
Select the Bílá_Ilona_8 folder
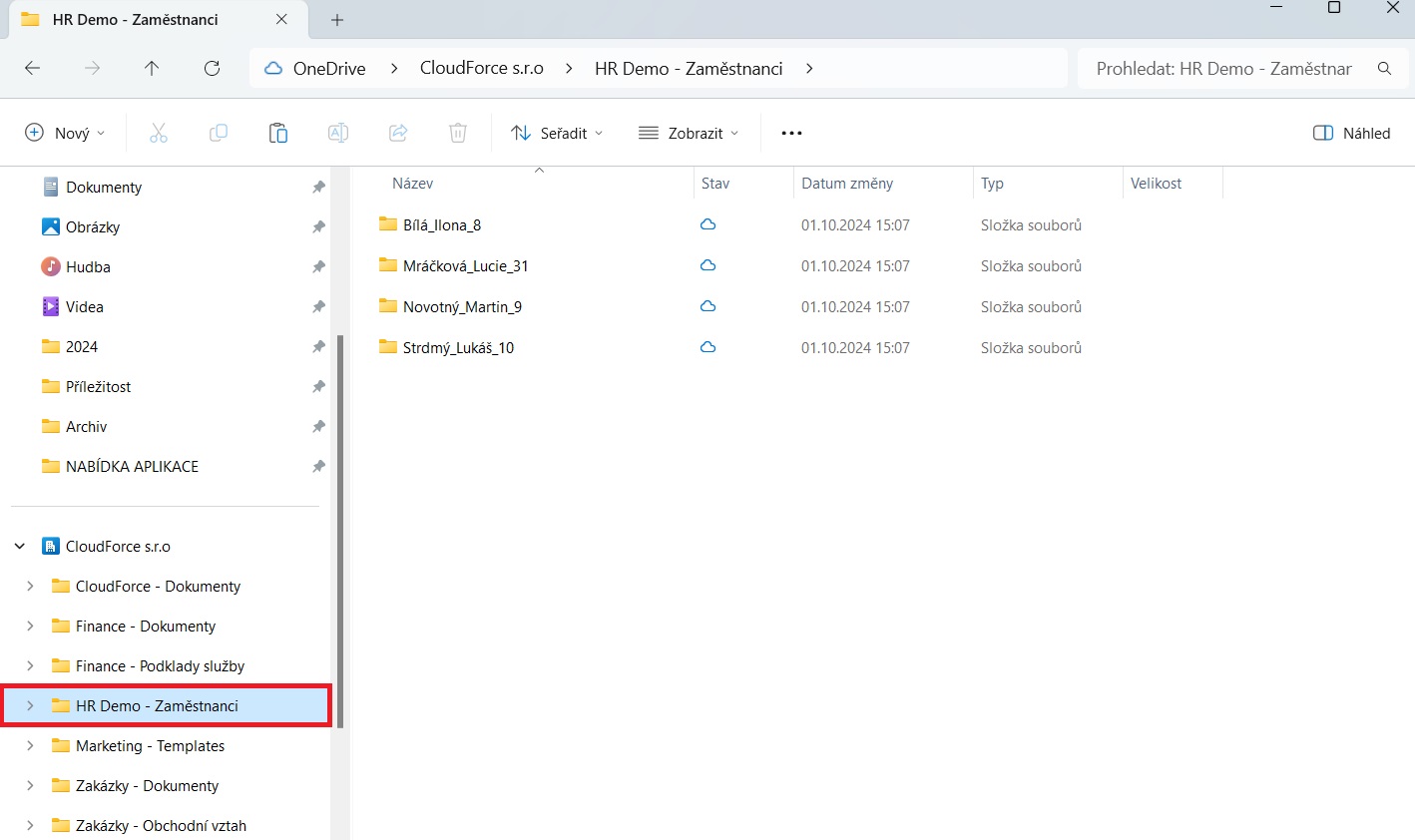pyautogui.click(x=442, y=224)
